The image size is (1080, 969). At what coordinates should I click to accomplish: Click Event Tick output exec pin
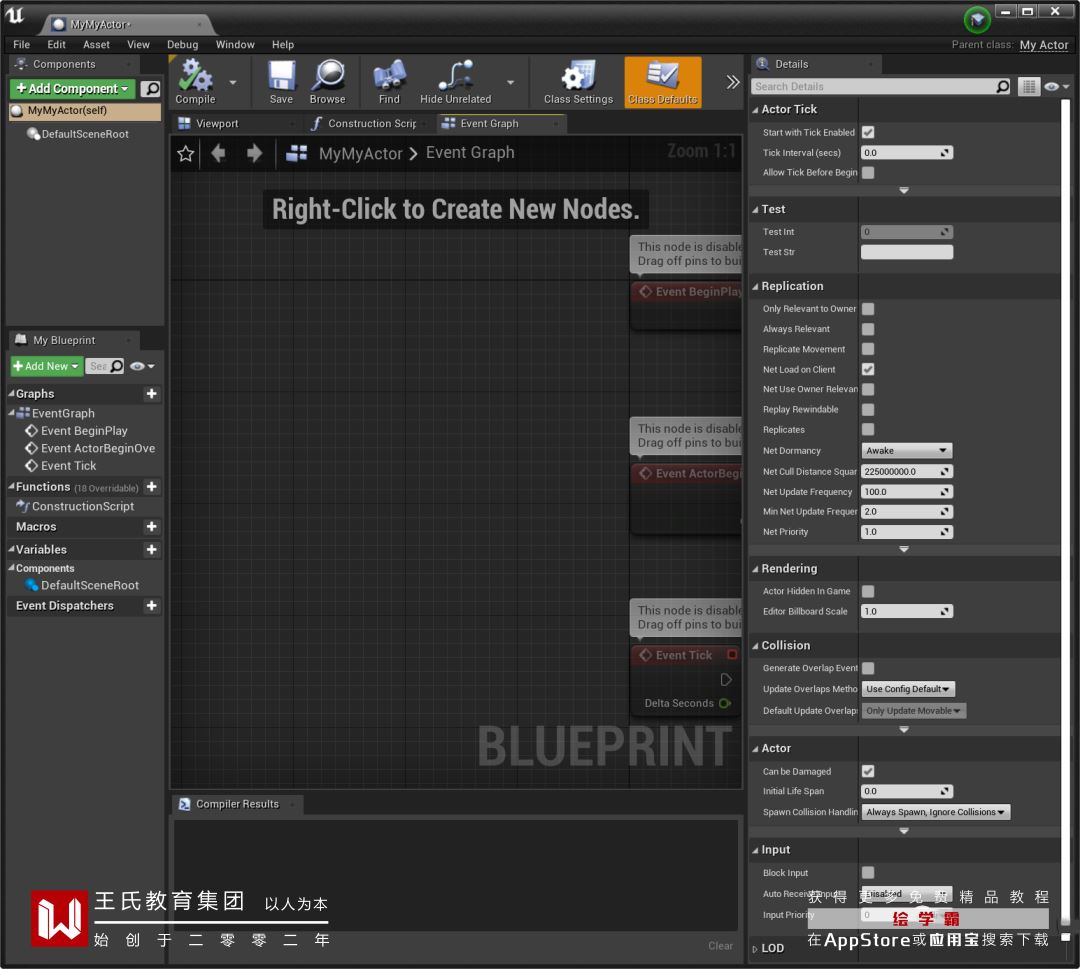click(x=726, y=680)
